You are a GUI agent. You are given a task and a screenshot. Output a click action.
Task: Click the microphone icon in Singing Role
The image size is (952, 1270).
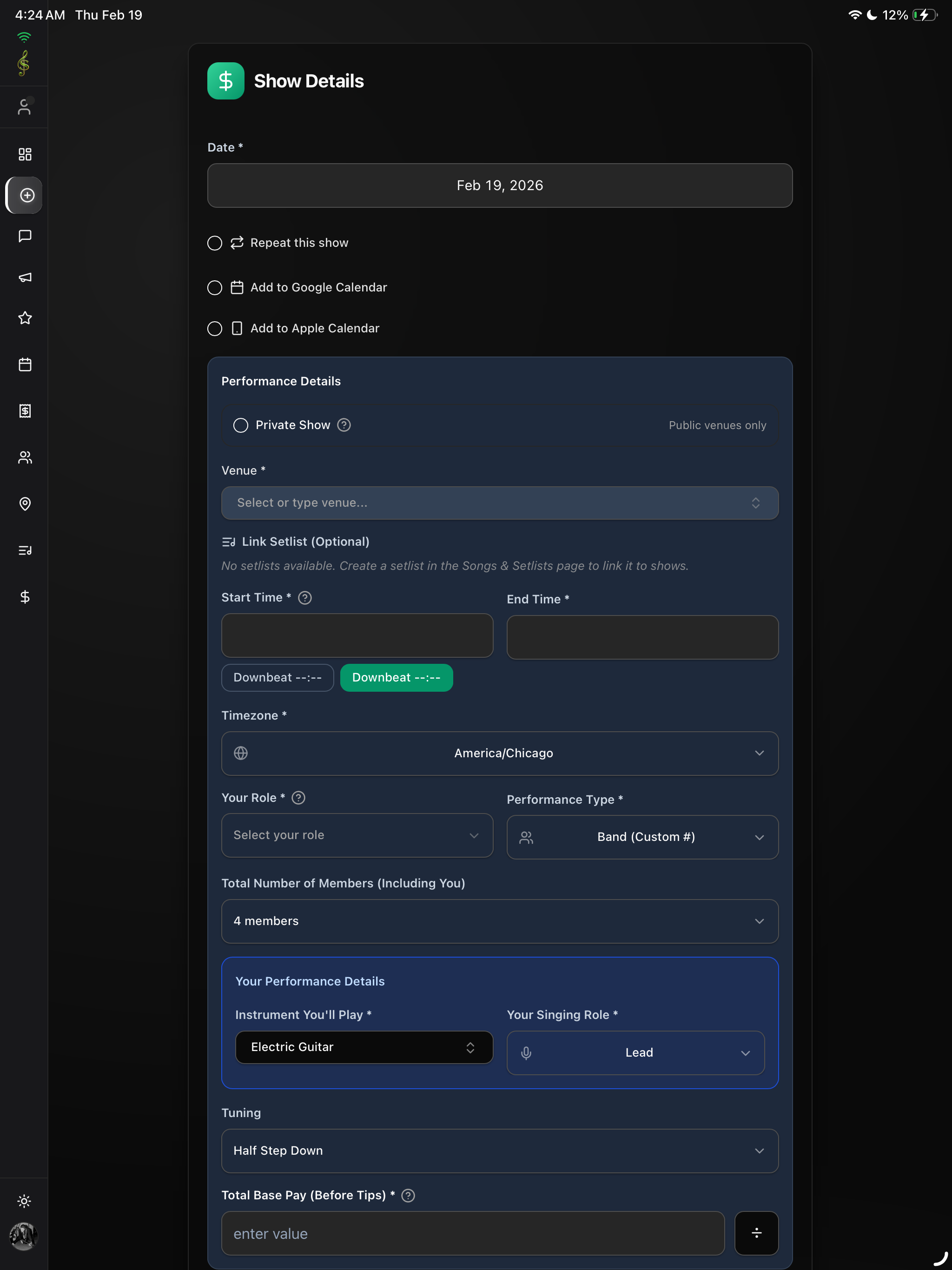pos(526,1053)
